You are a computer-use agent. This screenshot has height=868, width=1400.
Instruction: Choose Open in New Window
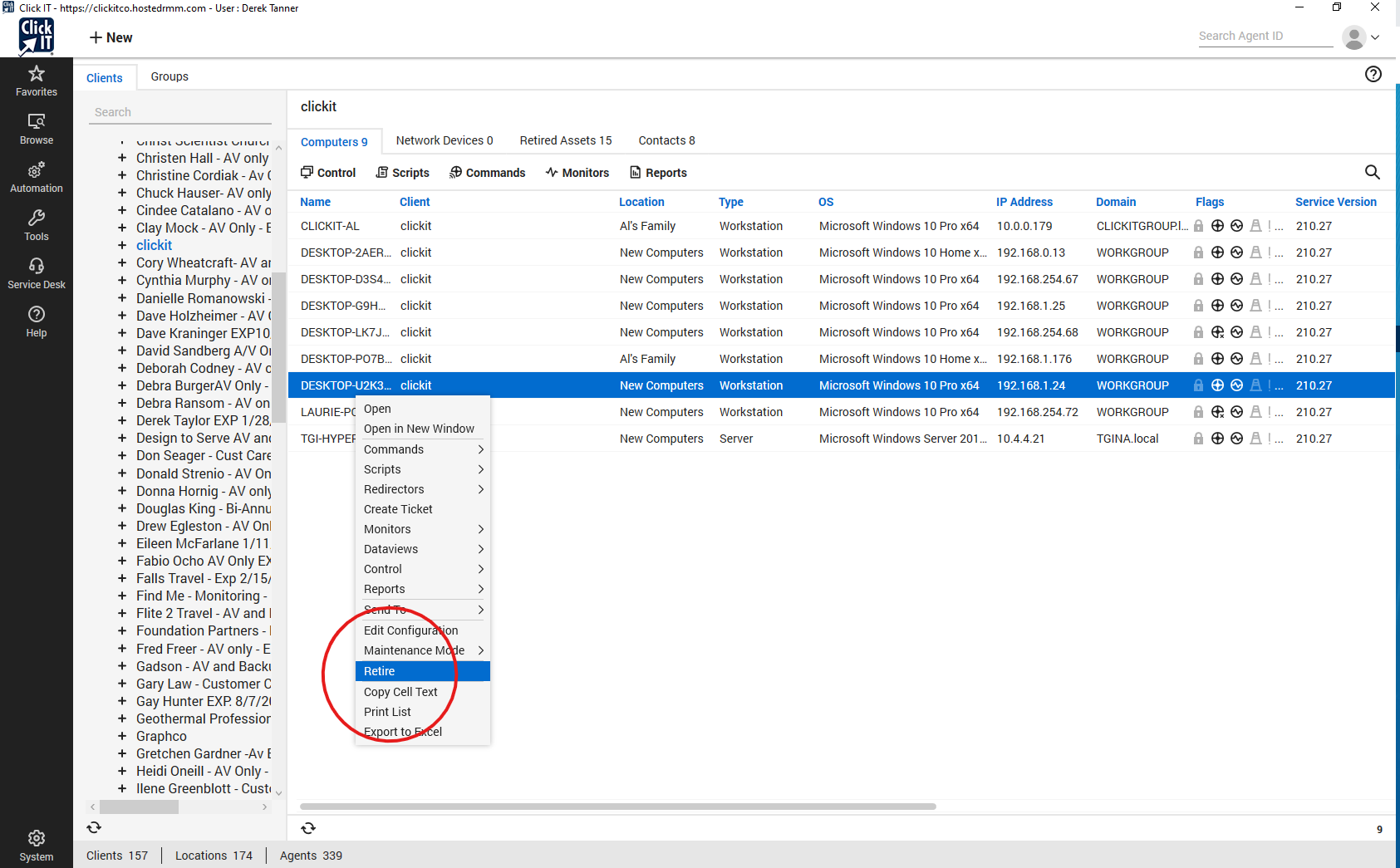(423, 429)
